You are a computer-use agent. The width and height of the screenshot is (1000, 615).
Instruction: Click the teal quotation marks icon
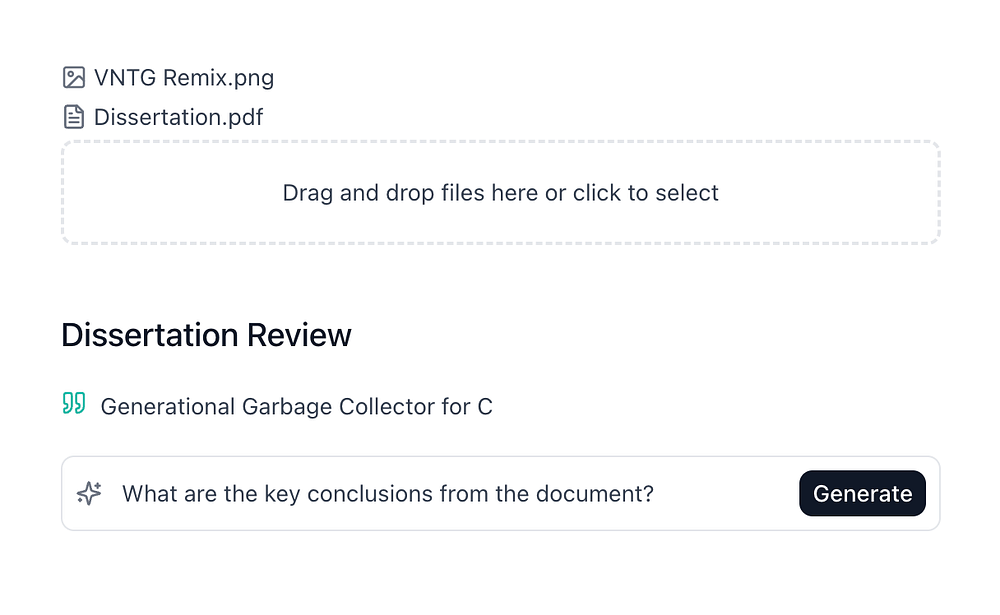tap(74, 404)
